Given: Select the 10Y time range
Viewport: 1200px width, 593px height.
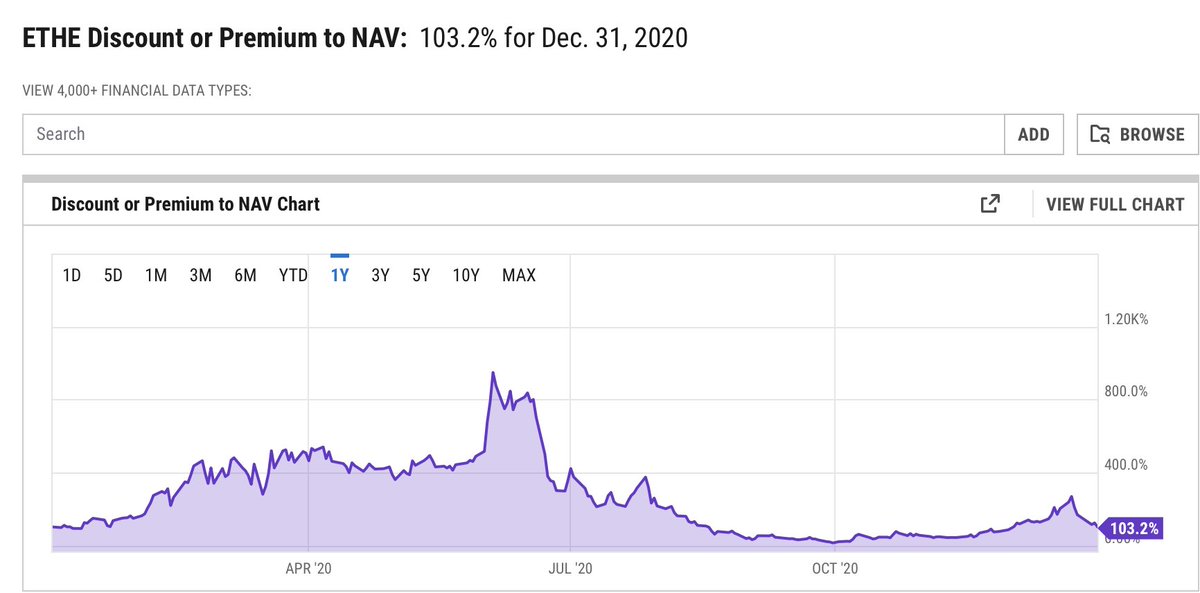Looking at the screenshot, I should tap(466, 274).
